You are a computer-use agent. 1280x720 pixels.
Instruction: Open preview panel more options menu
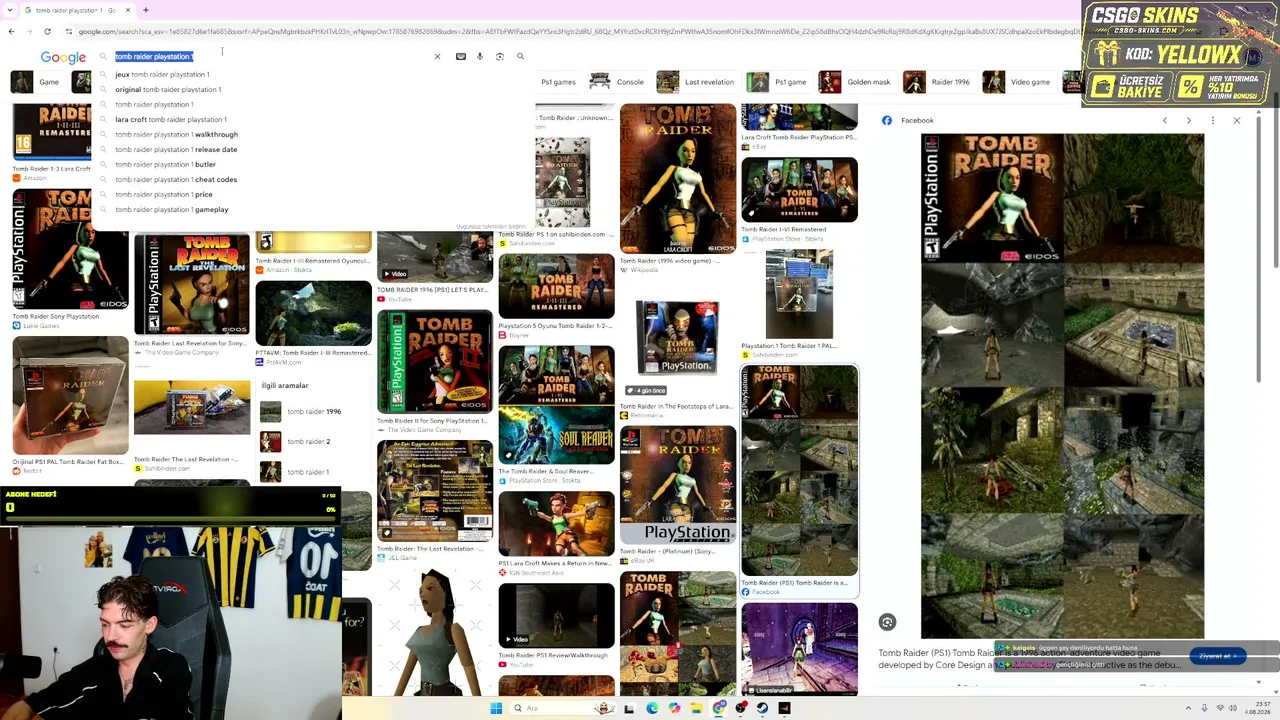click(x=1212, y=120)
